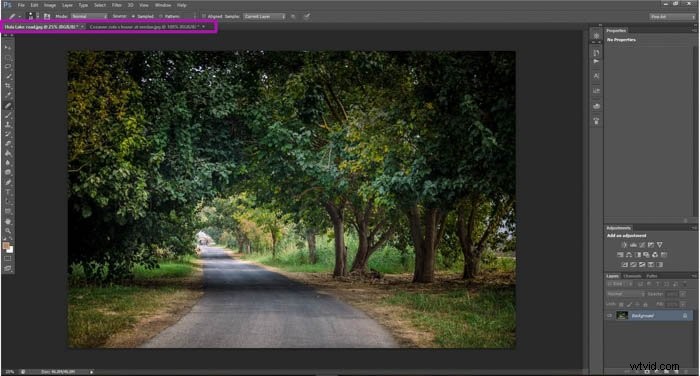Open the Sample Current Layer dropdown

[264, 16]
